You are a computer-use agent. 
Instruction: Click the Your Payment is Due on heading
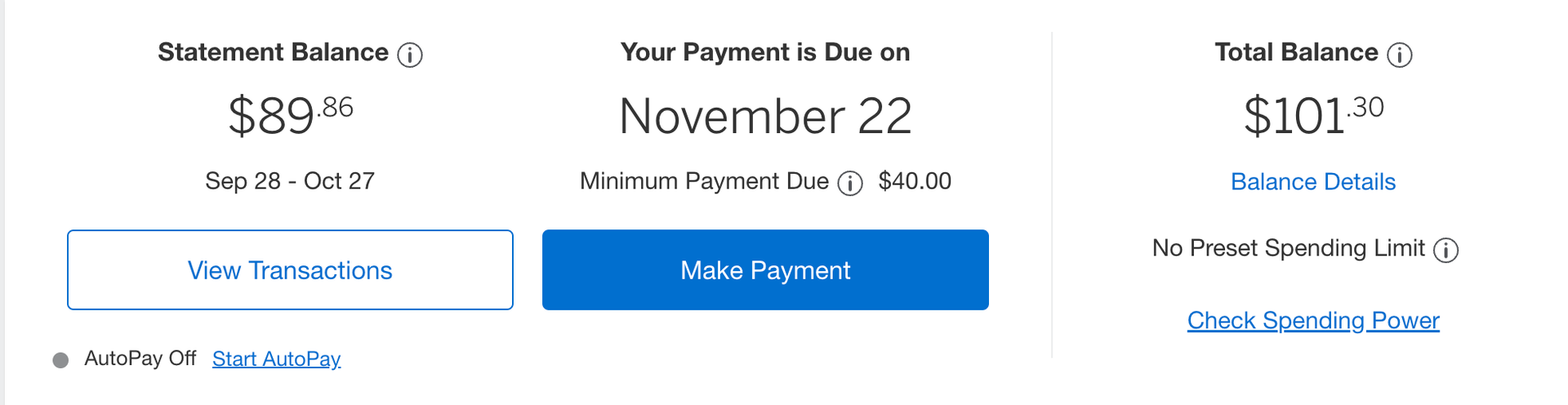pyautogui.click(x=765, y=52)
